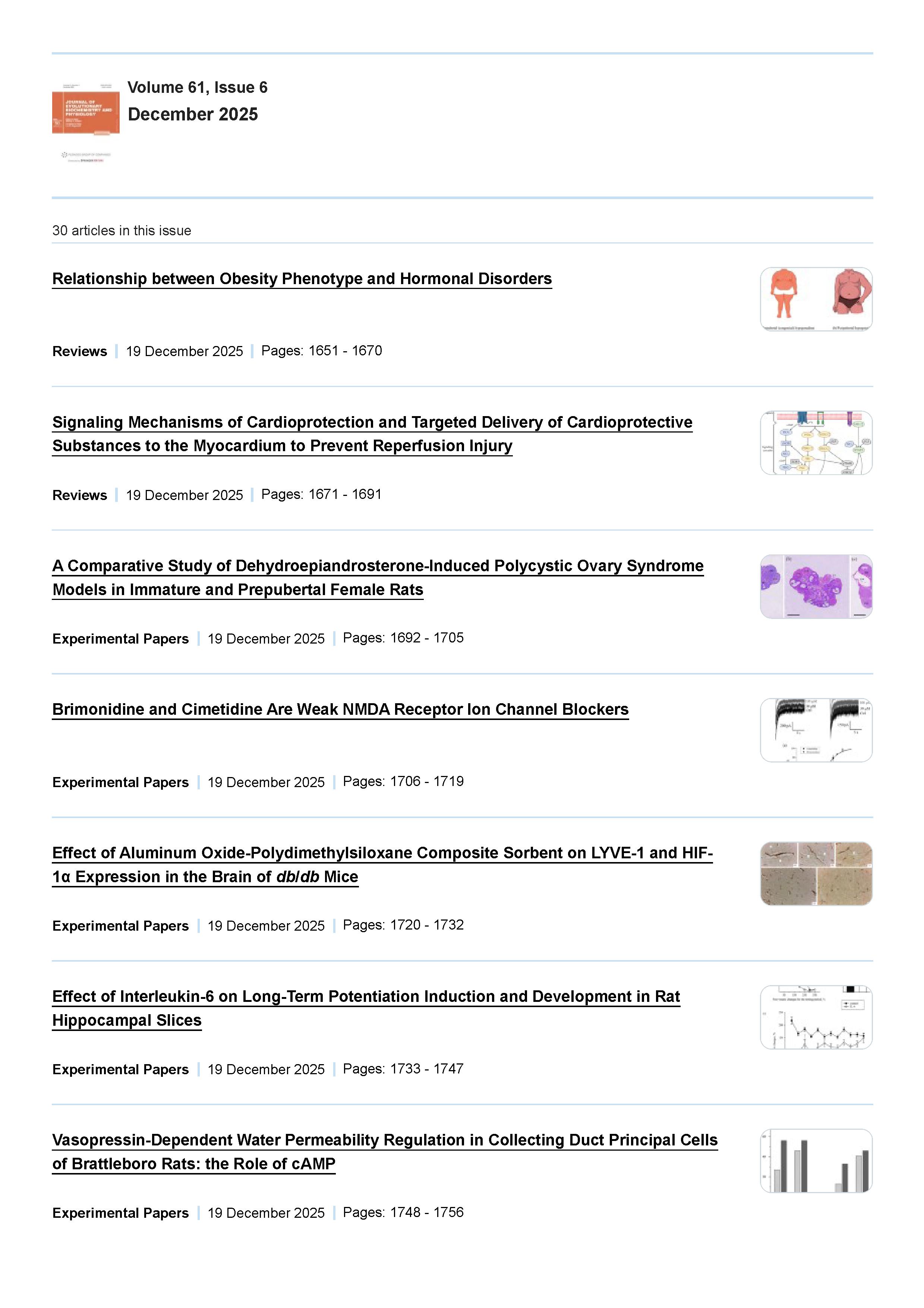Click the Reviews label under the obesity article
Screen dimensions: 924x1308
[x=80, y=352]
